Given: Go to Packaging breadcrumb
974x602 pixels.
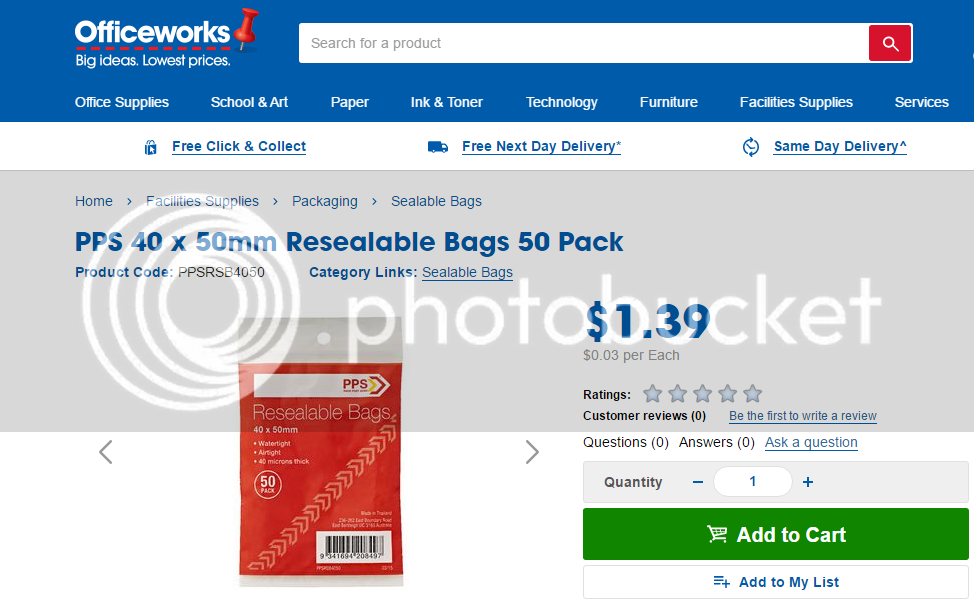Looking at the screenshot, I should tap(325, 201).
